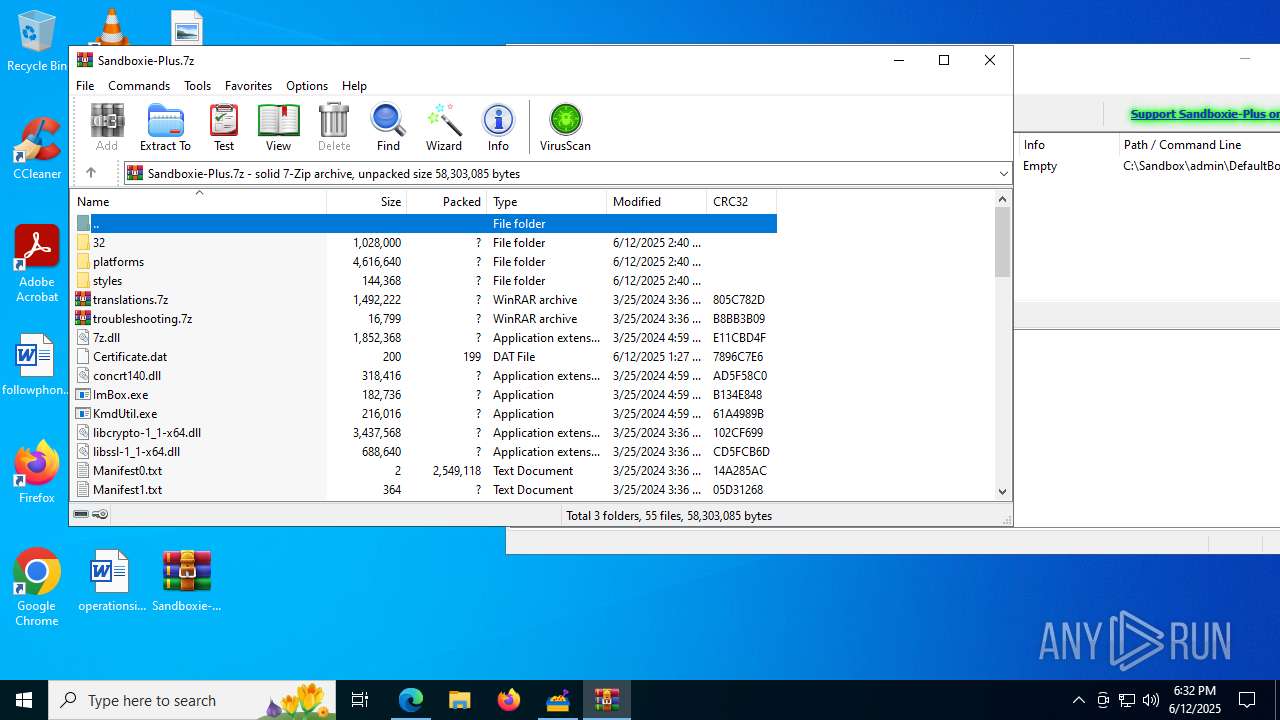Open Firefox desktop shortcut
Image resolution: width=1280 pixels, height=720 pixels.
click(x=37, y=471)
